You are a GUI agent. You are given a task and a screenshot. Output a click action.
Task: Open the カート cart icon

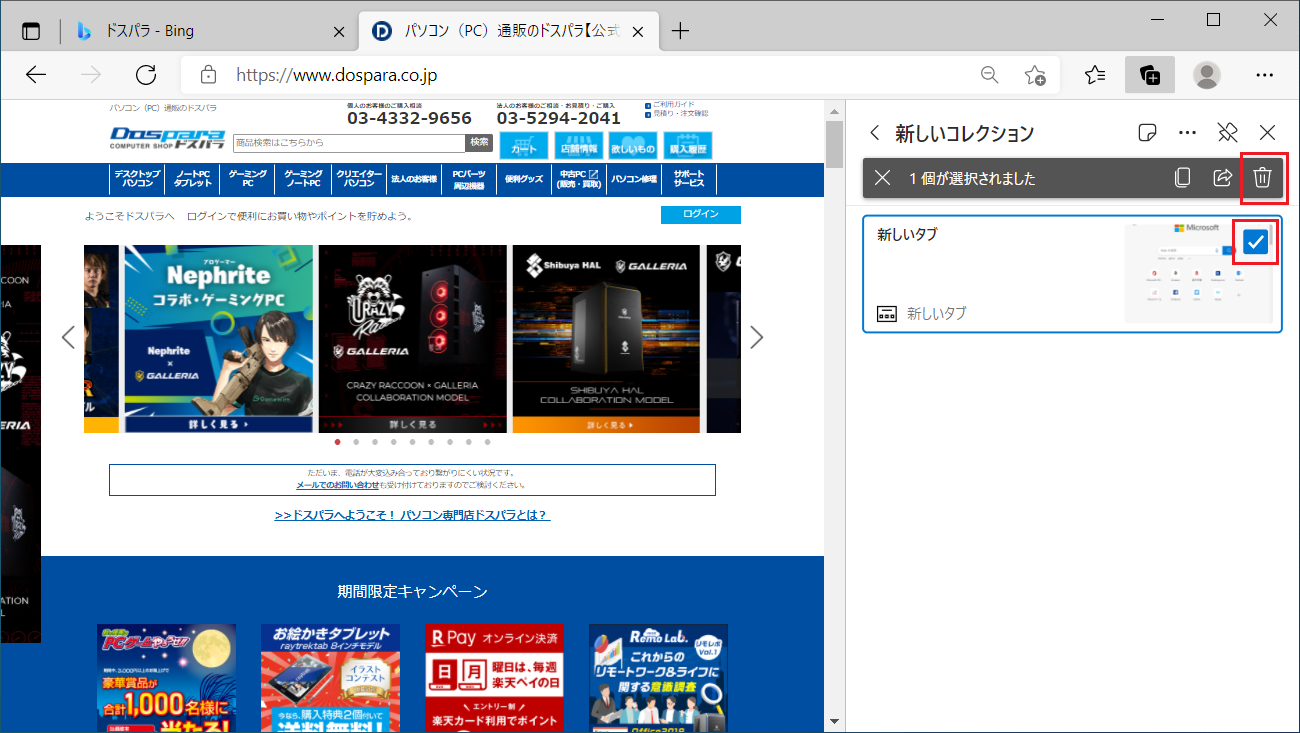click(x=524, y=145)
